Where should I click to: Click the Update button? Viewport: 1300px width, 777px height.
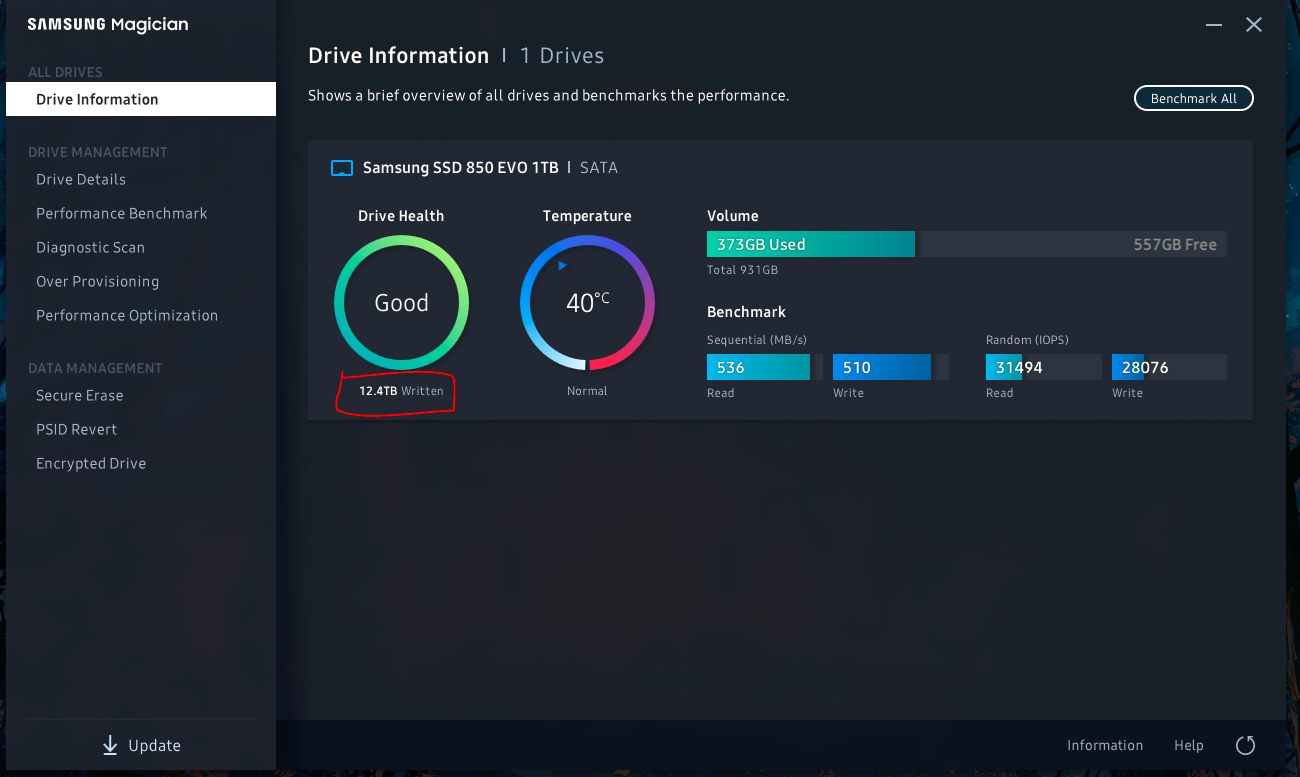(x=141, y=746)
